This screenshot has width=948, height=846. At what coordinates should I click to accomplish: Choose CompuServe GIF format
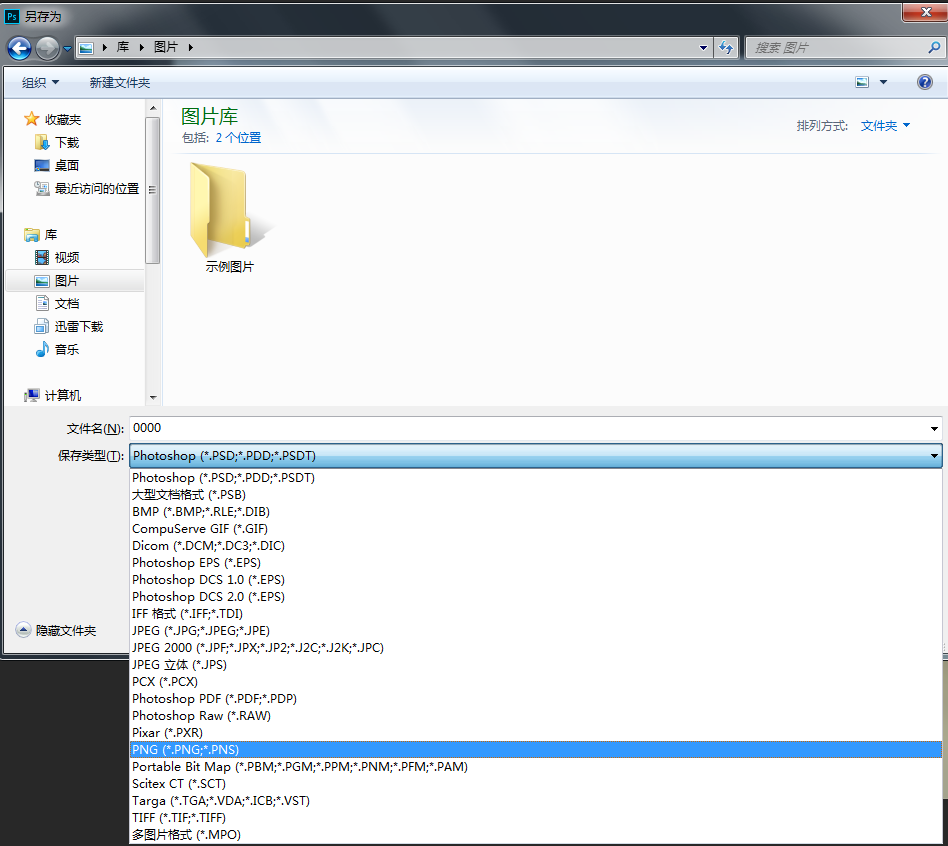click(x=536, y=529)
